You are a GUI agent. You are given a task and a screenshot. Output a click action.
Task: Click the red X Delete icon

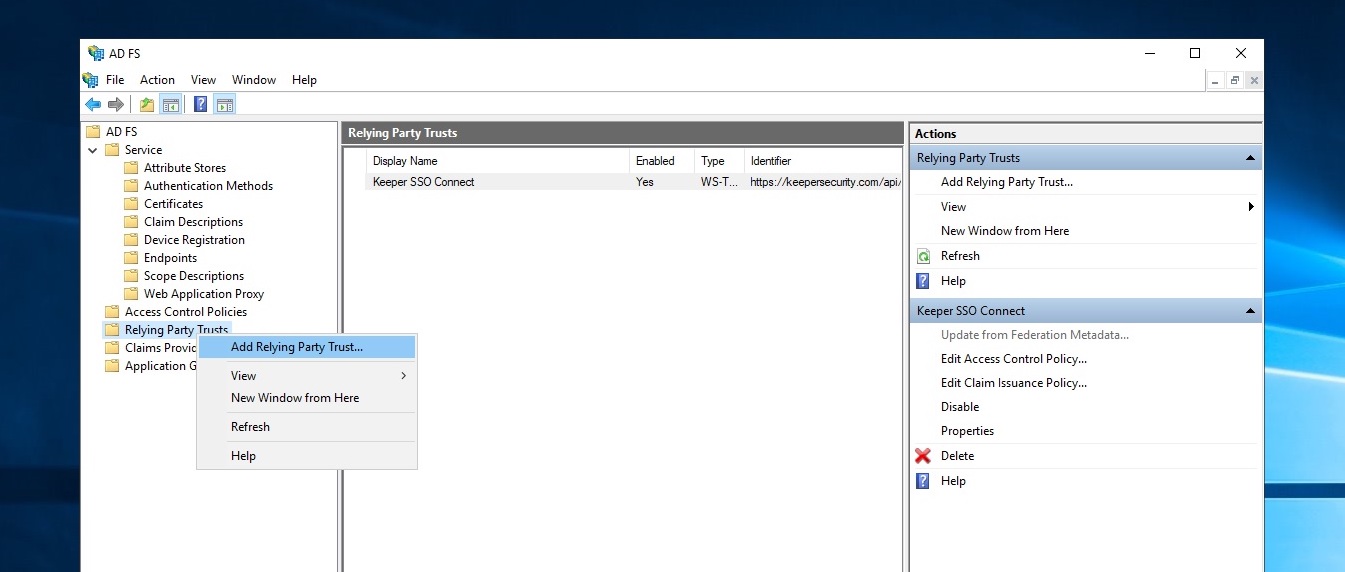point(923,456)
